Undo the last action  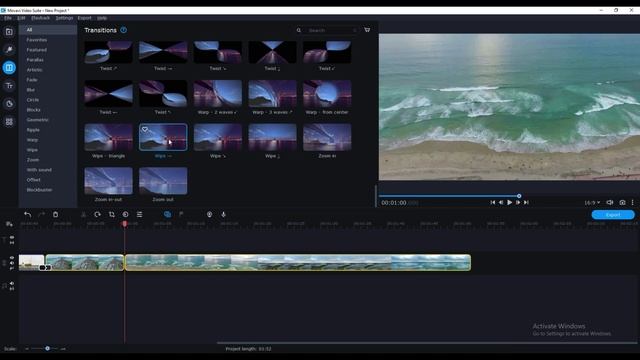[x=27, y=214]
